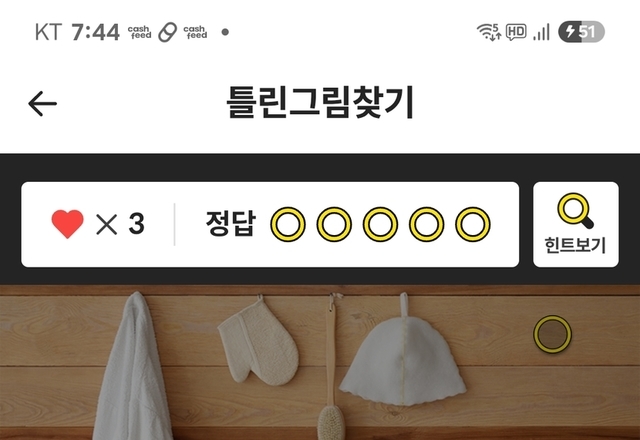Screen dimensions: 640x440
Task: Tap the red heart lives icon
Action: click(x=67, y=224)
